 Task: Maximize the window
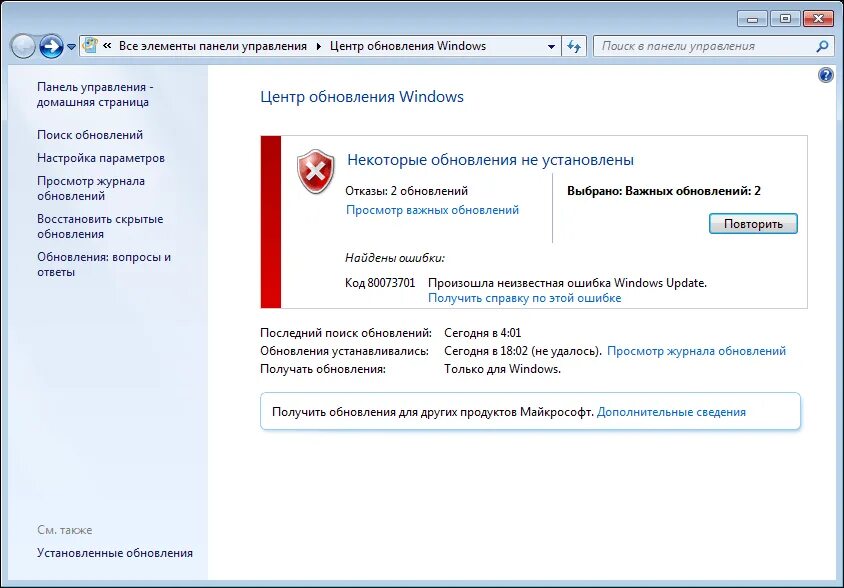click(x=785, y=19)
